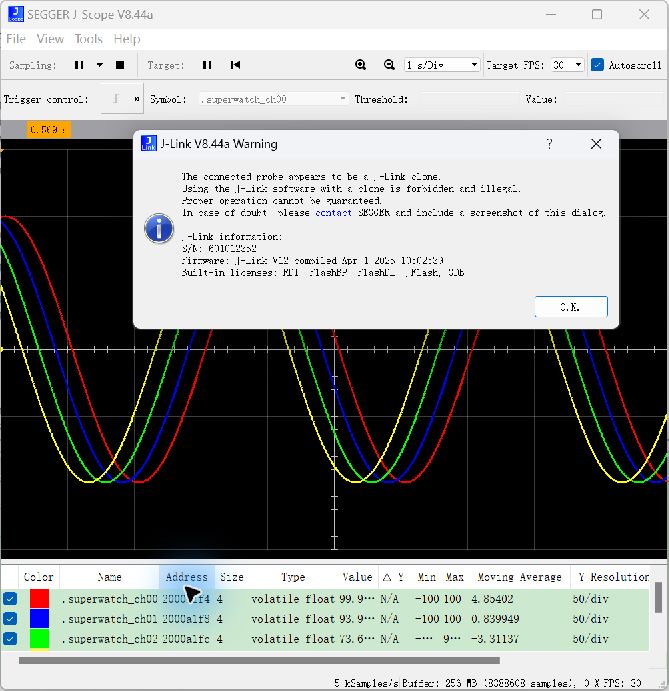Click the red color swatch for ch00
This screenshot has height=691, width=669.
tap(39, 598)
